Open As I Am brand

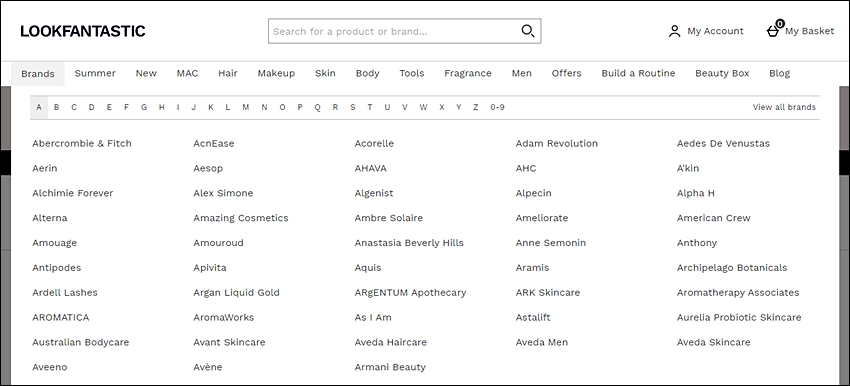[x=373, y=318]
